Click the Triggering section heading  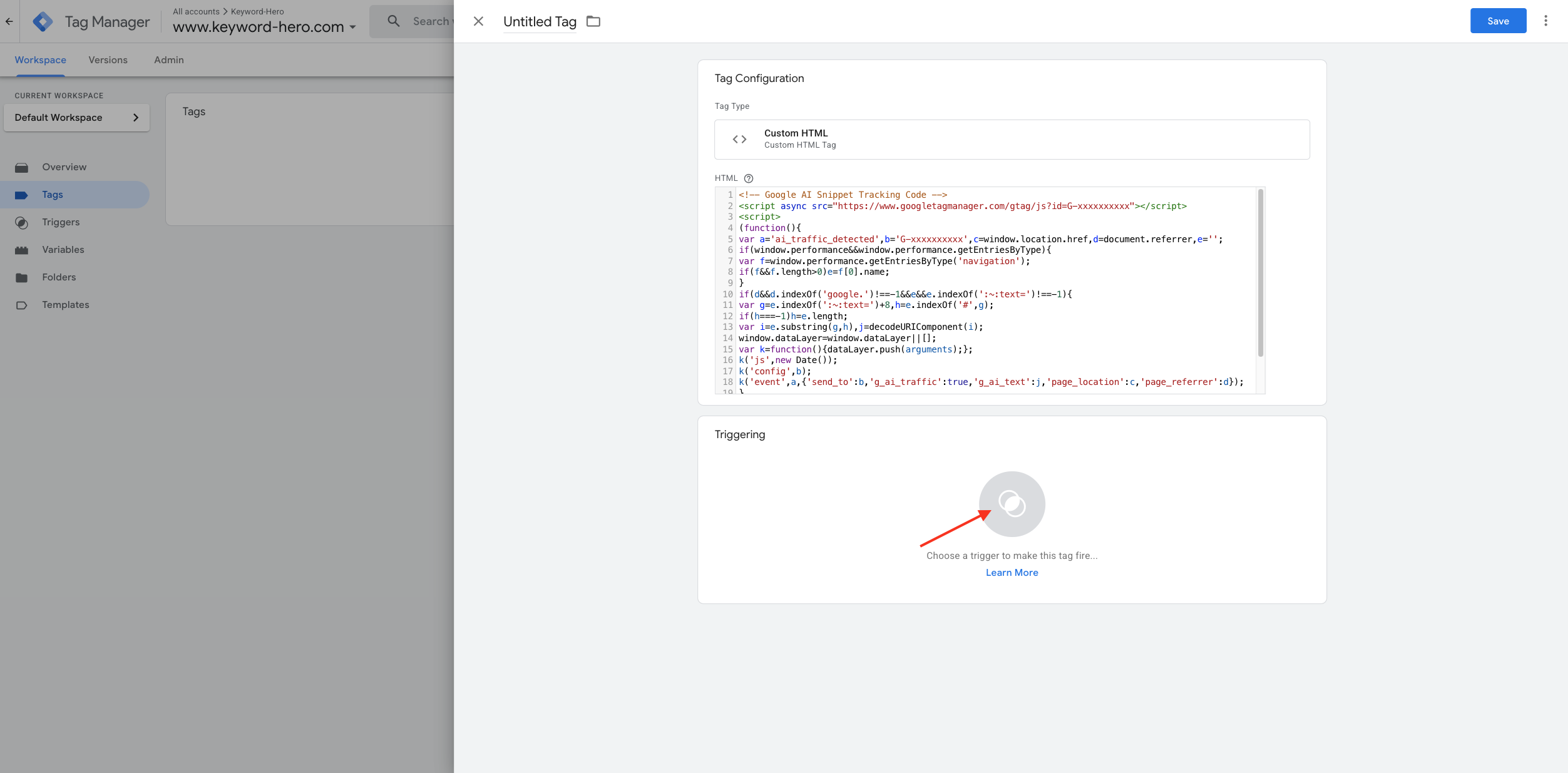coord(740,434)
